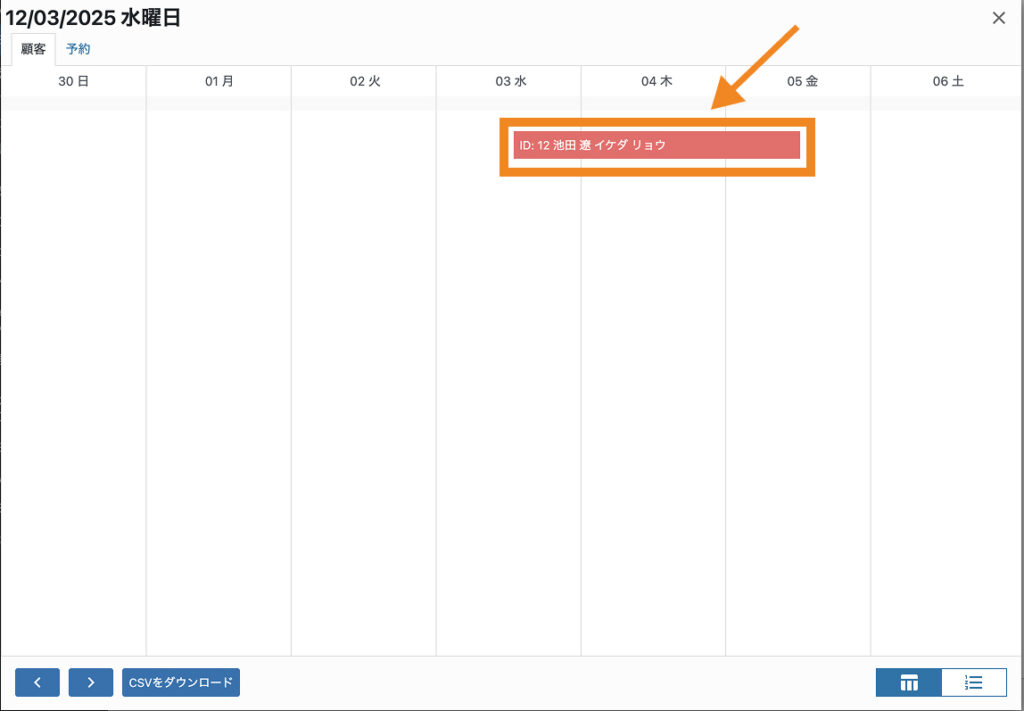1024x711 pixels.
Task: Click the 03 水 column header
Action: (510, 82)
